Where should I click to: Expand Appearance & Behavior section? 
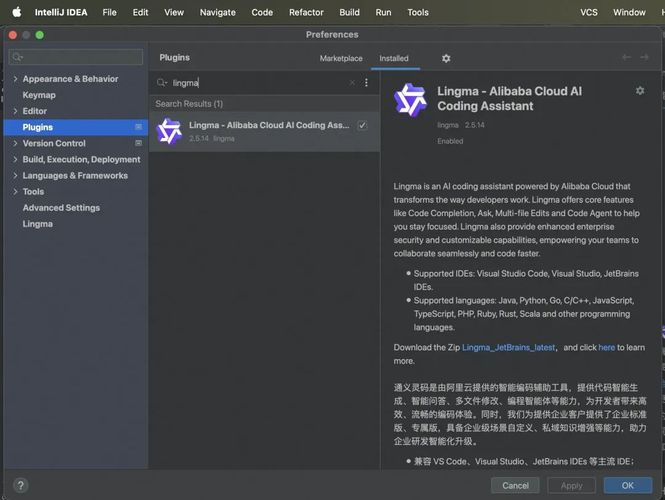coord(15,79)
